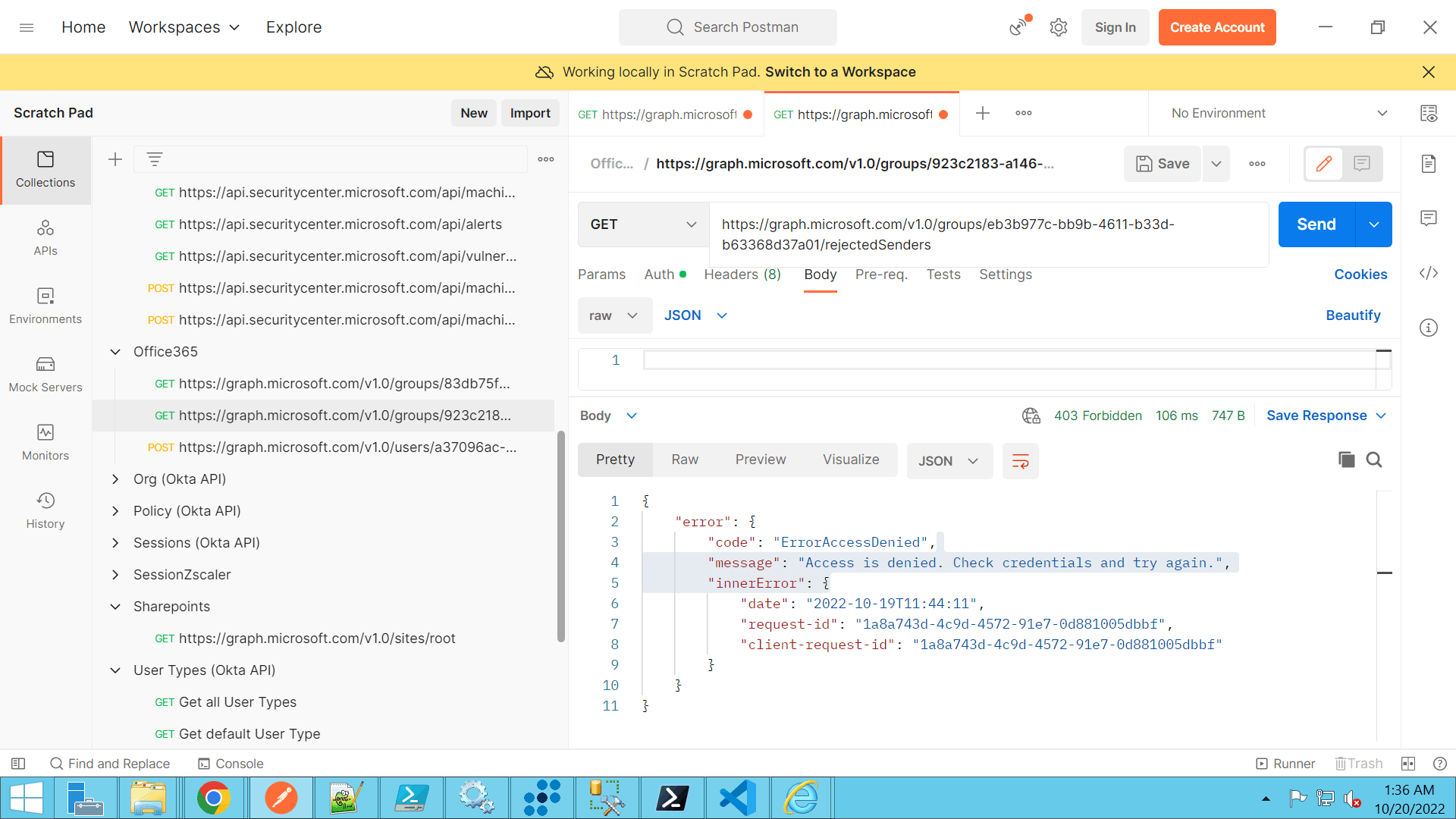
Task: Open the documentation icon in right sidebar
Action: pyautogui.click(x=1429, y=164)
